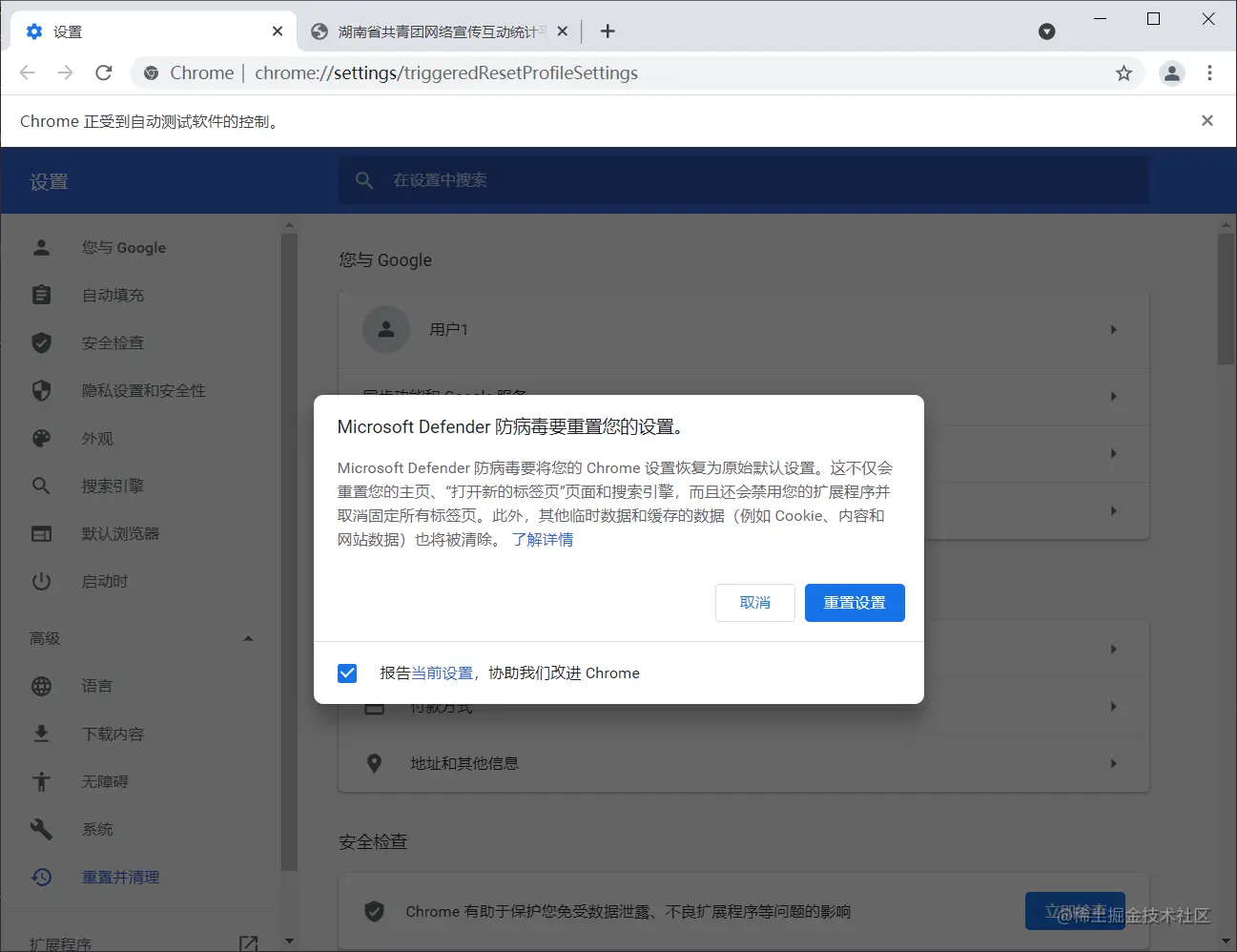Open Chrome's three-dot menu
Image resolution: width=1237 pixels, height=952 pixels.
1209,72
